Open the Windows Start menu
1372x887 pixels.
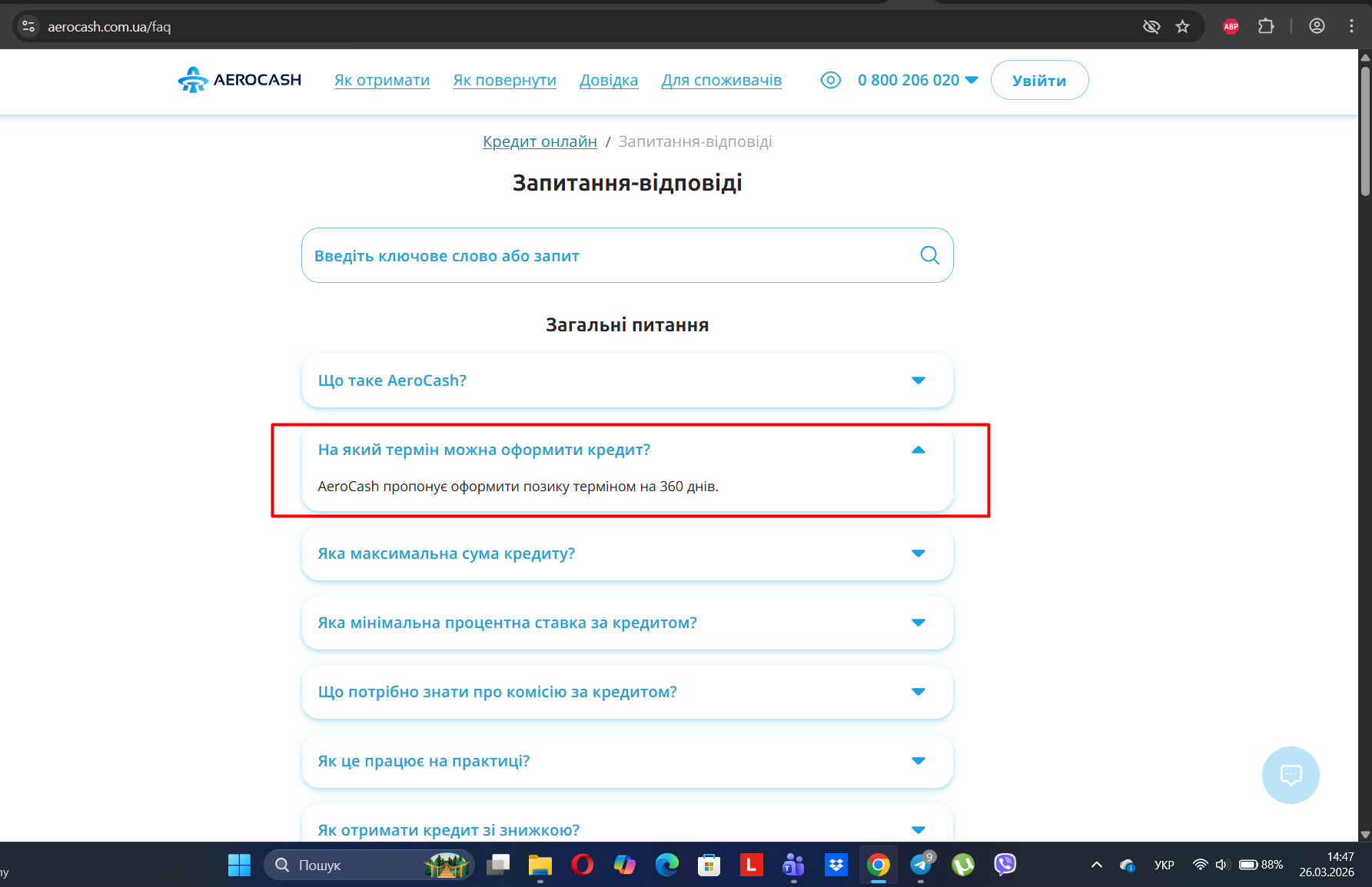point(239,865)
